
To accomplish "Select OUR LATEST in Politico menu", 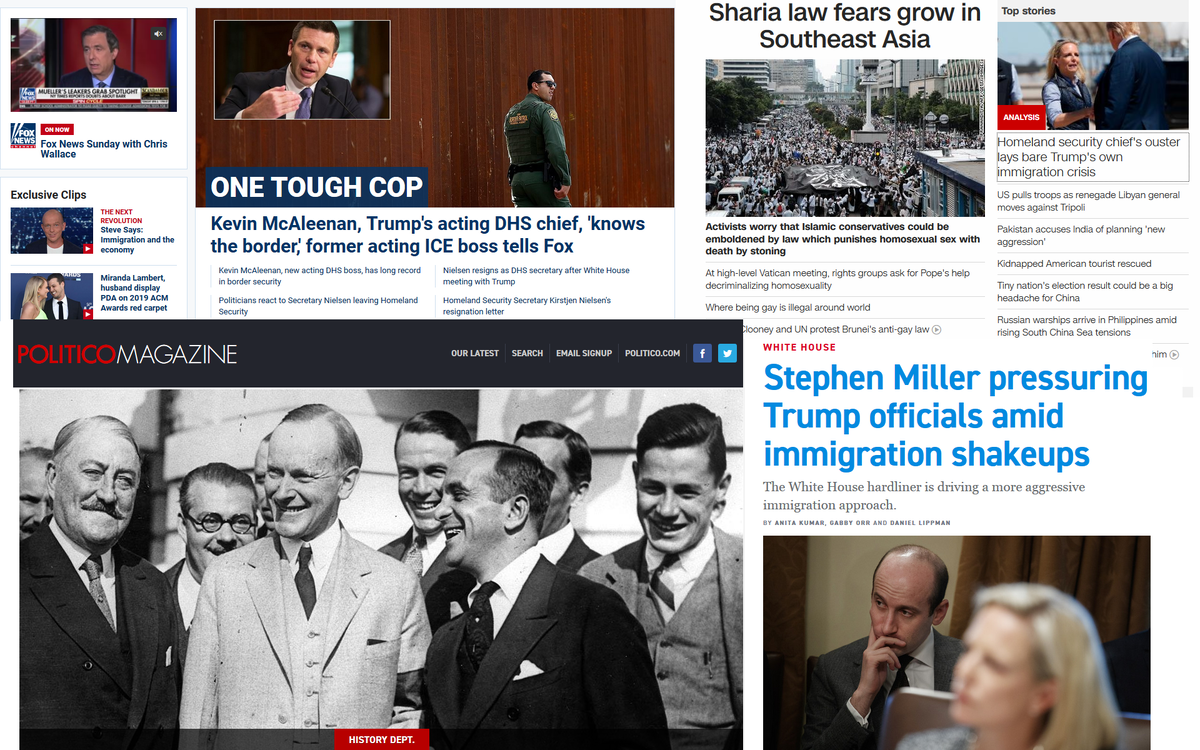I will click(475, 353).
